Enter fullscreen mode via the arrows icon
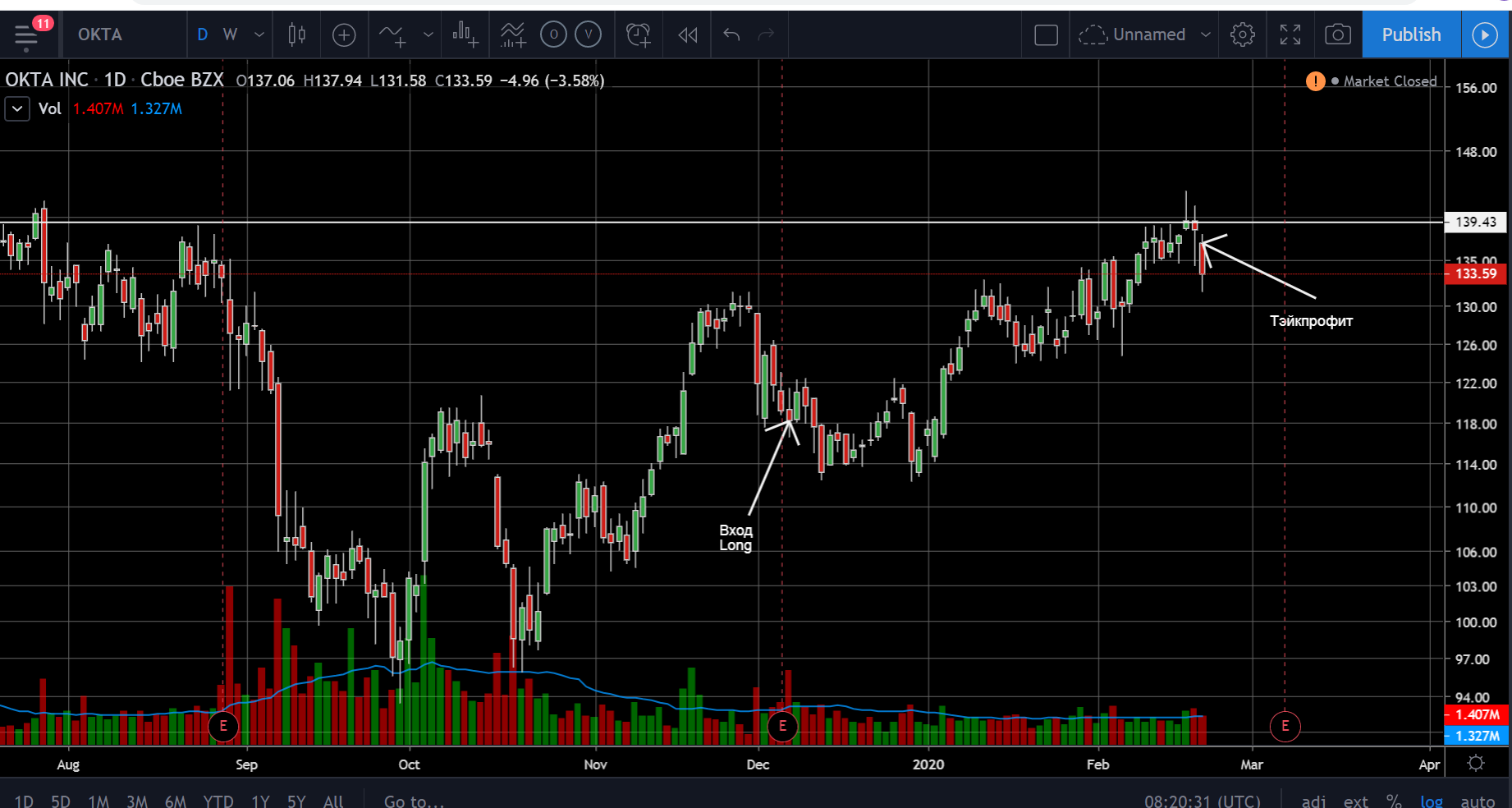 click(x=1290, y=34)
